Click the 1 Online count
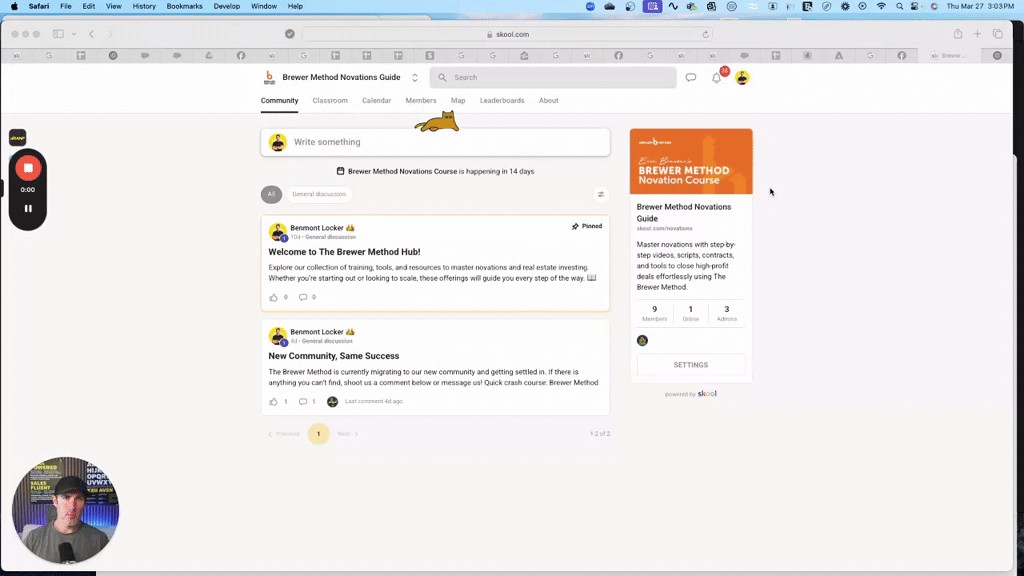This screenshot has height=576, width=1024. (690, 313)
